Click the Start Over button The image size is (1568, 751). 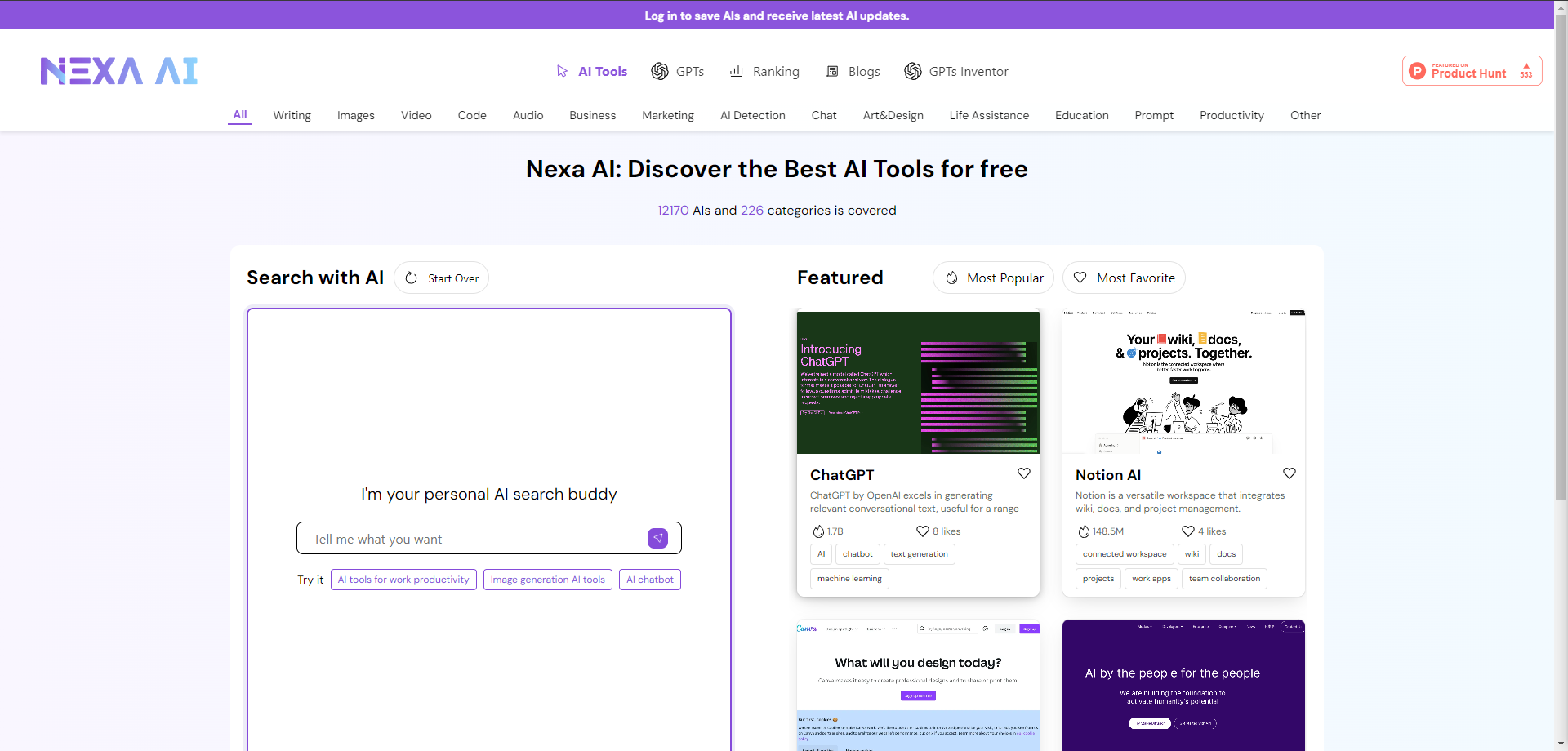pos(441,278)
